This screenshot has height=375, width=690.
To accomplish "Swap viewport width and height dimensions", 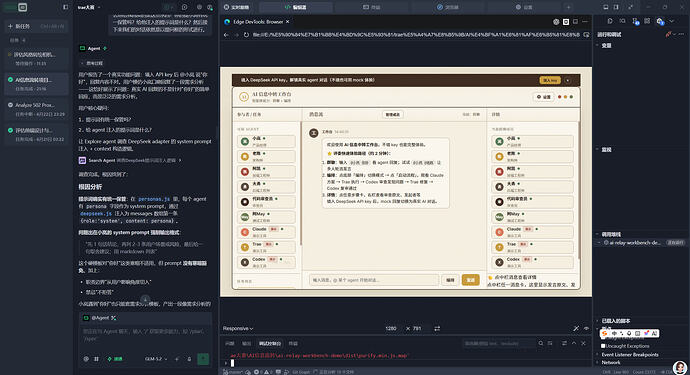I will click(437, 328).
